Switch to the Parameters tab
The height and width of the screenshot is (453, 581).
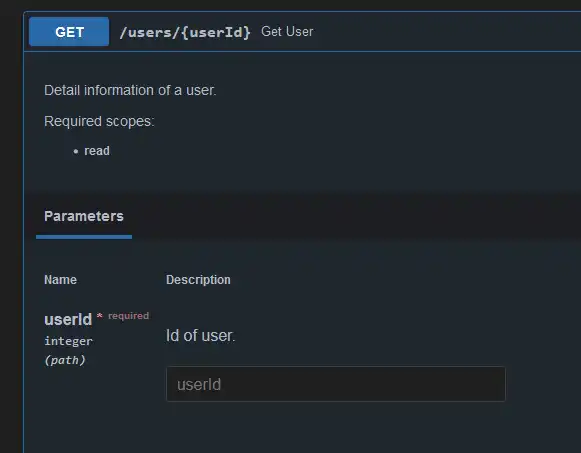point(84,216)
